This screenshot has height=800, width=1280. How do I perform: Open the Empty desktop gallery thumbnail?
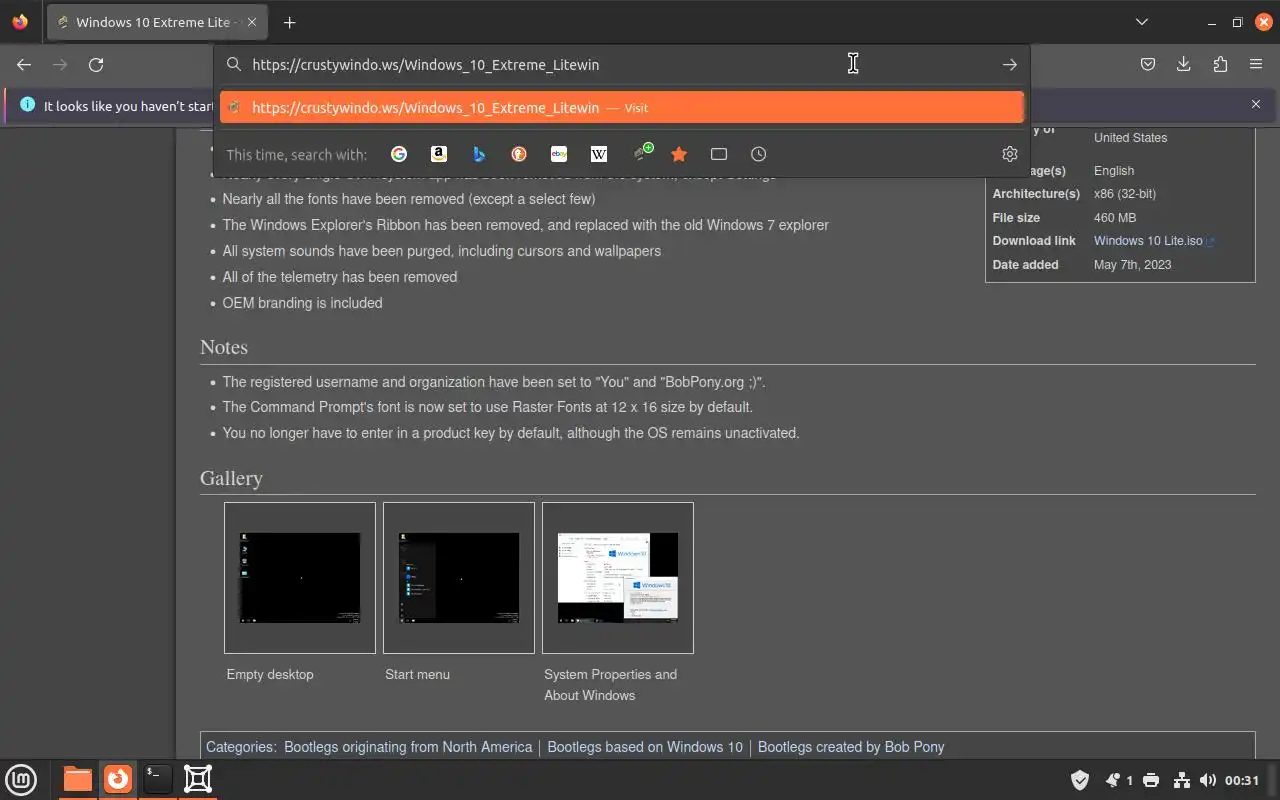pyautogui.click(x=300, y=578)
